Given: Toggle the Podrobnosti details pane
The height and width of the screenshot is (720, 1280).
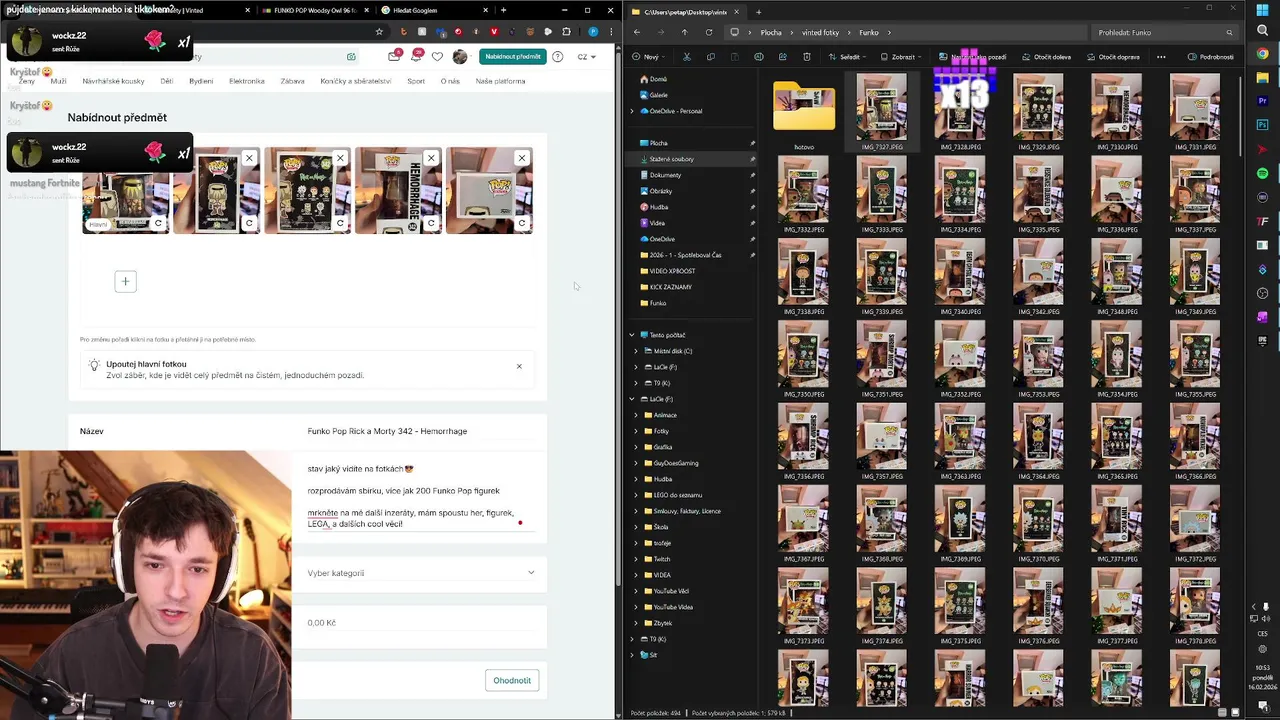Looking at the screenshot, I should click(x=1211, y=57).
